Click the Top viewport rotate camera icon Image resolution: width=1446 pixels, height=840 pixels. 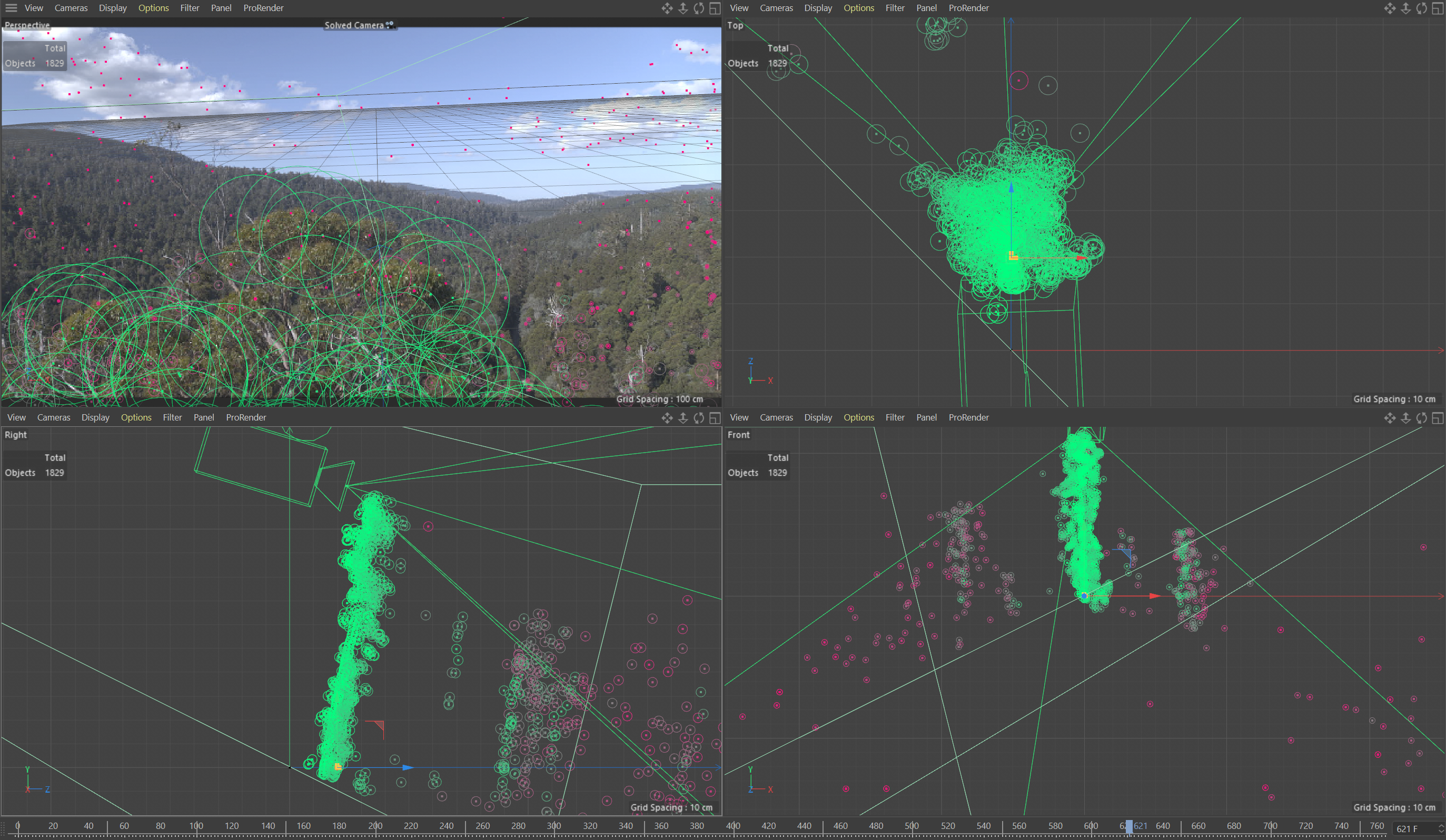coord(1421,8)
